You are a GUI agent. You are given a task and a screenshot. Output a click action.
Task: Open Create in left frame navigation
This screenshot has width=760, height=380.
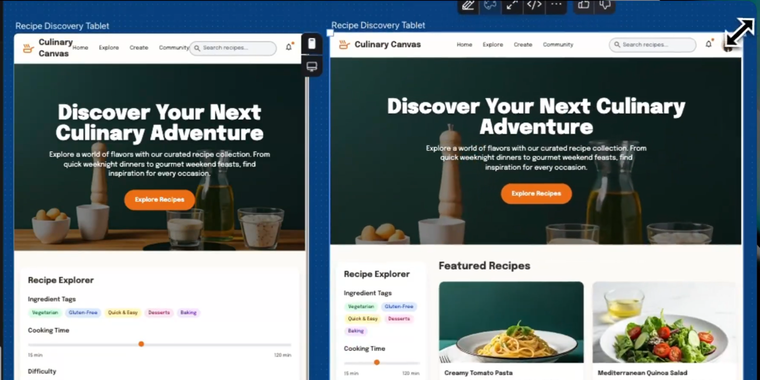point(139,48)
